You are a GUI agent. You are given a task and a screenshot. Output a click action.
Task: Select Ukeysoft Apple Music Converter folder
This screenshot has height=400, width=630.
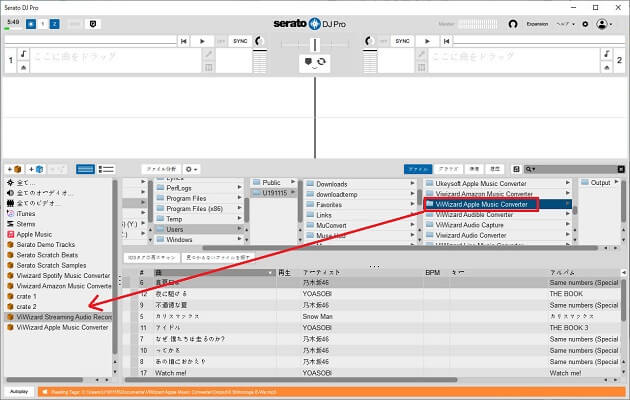pos(481,183)
